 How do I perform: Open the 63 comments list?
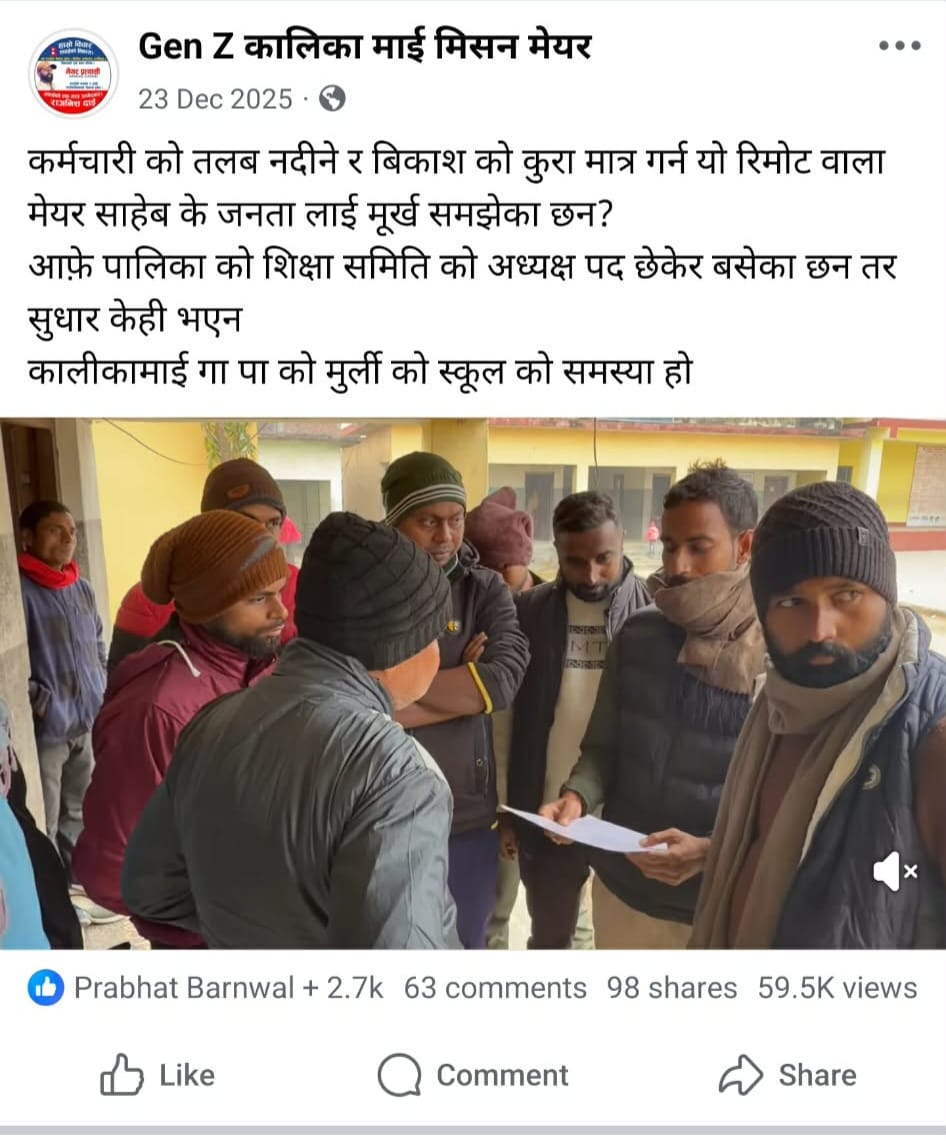(x=495, y=988)
